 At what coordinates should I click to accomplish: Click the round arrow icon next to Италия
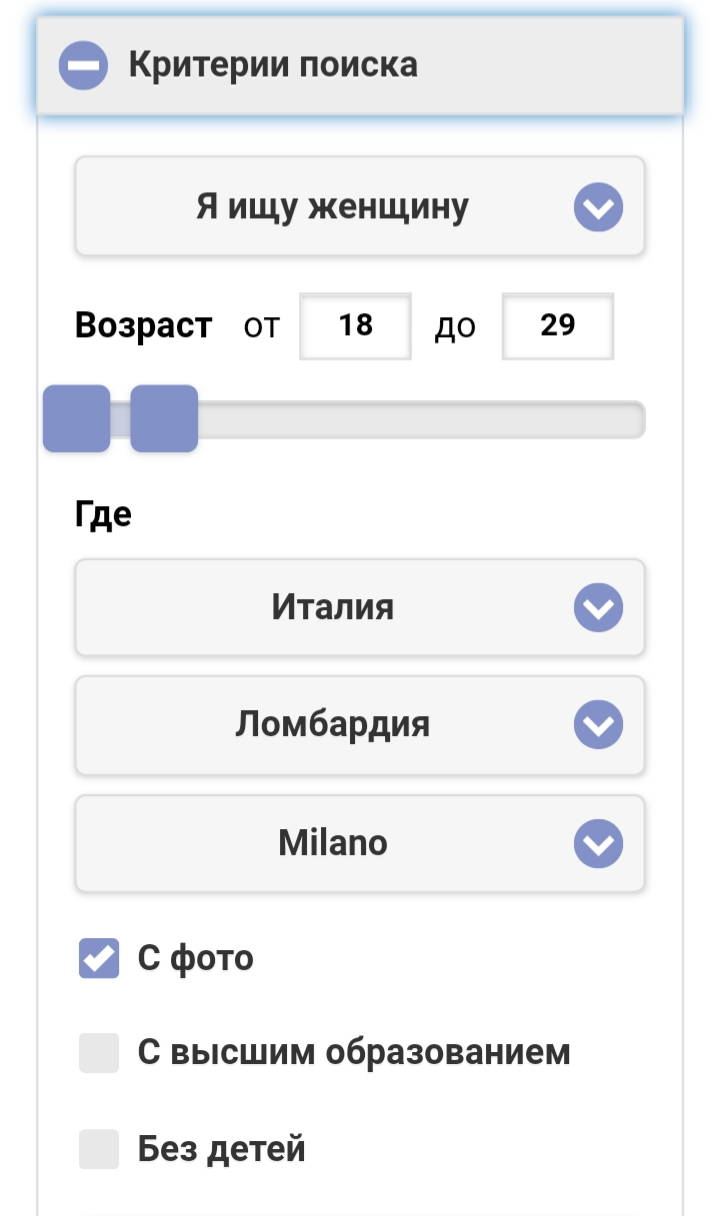click(598, 608)
